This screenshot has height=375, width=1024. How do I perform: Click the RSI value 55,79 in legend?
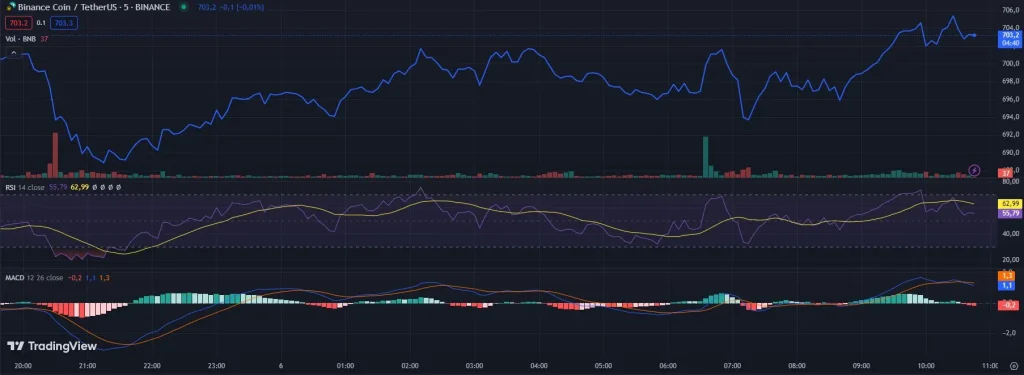(x=58, y=187)
